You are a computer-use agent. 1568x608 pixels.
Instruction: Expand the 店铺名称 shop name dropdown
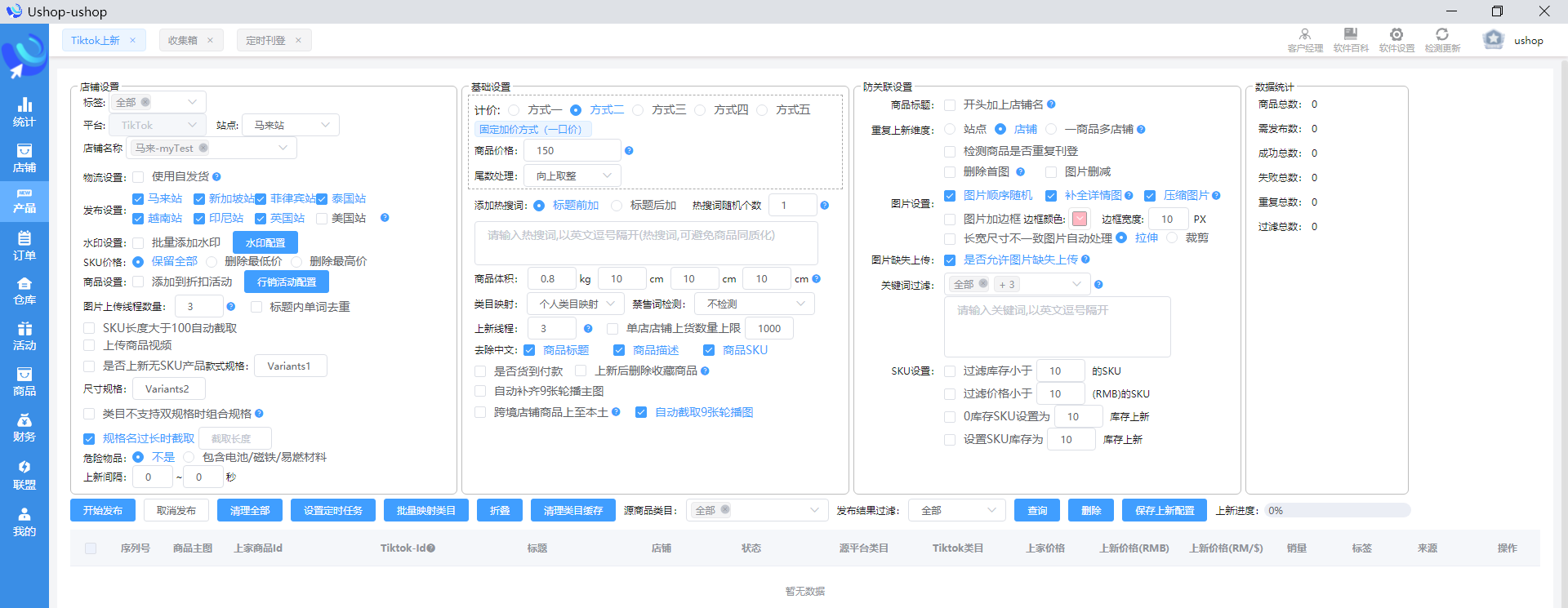[212, 148]
